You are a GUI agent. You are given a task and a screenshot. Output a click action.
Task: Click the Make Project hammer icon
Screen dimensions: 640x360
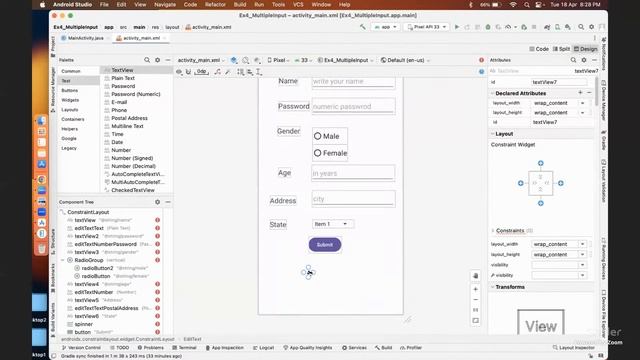point(362,27)
